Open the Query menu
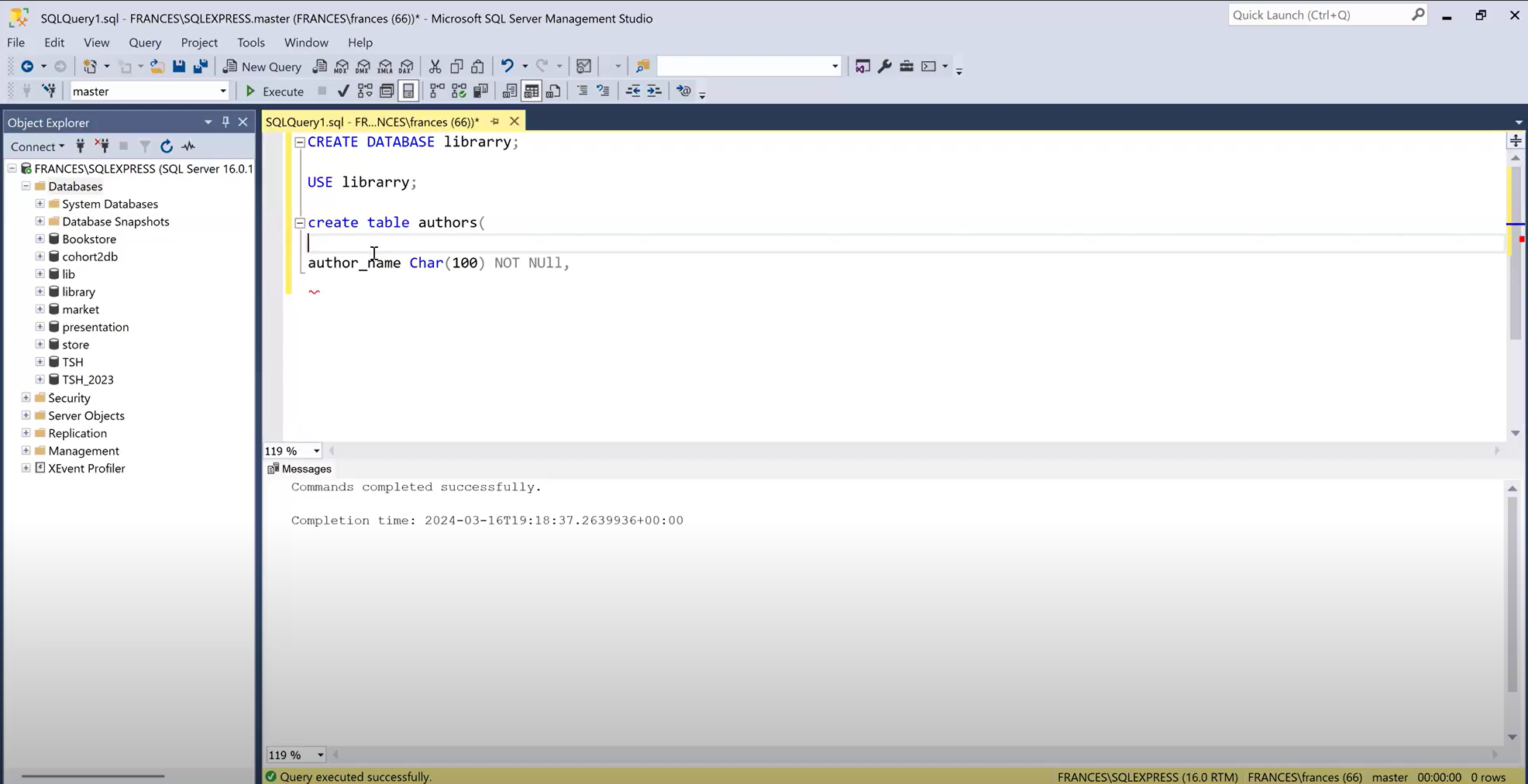Screen dimensions: 1528x784 145,43
